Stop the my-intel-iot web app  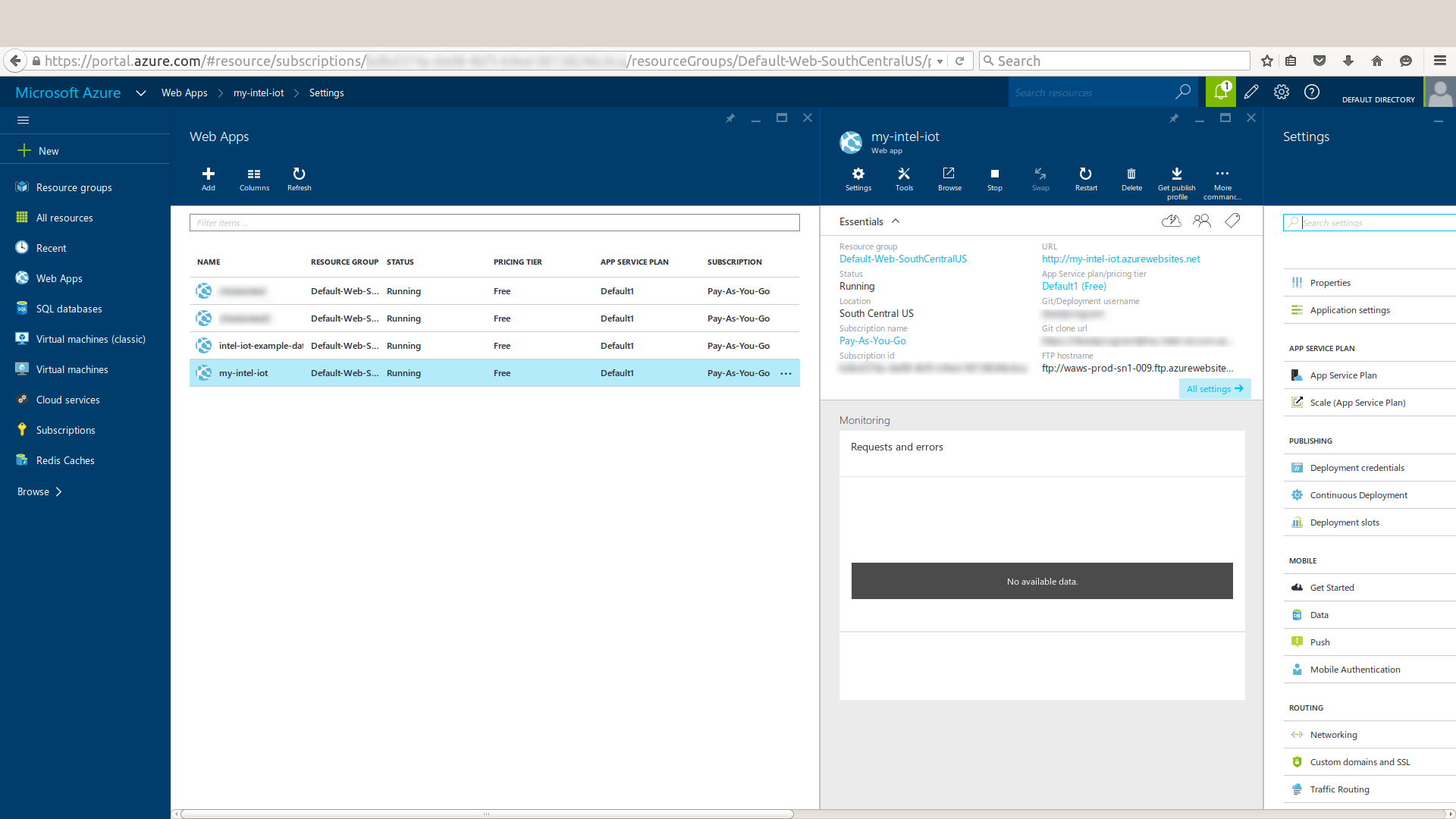(994, 174)
